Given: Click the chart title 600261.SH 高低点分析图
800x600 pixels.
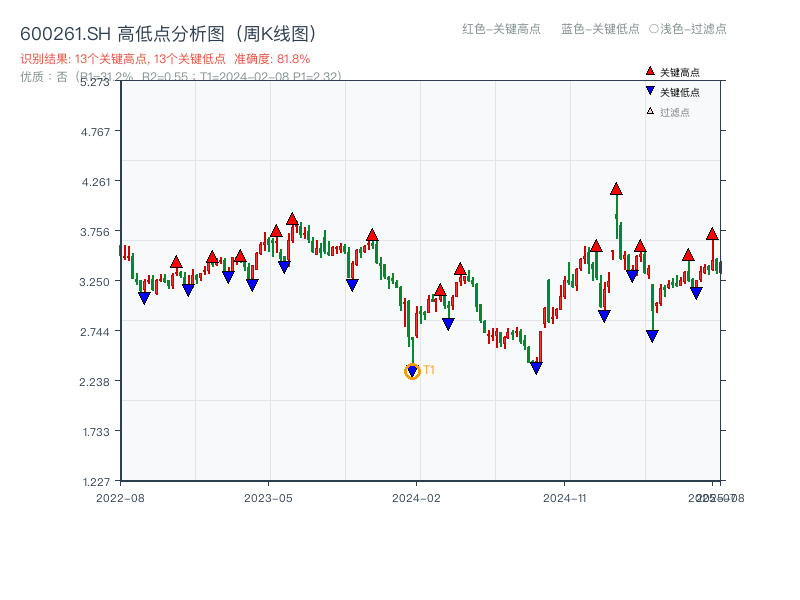Looking at the screenshot, I should tap(169, 34).
